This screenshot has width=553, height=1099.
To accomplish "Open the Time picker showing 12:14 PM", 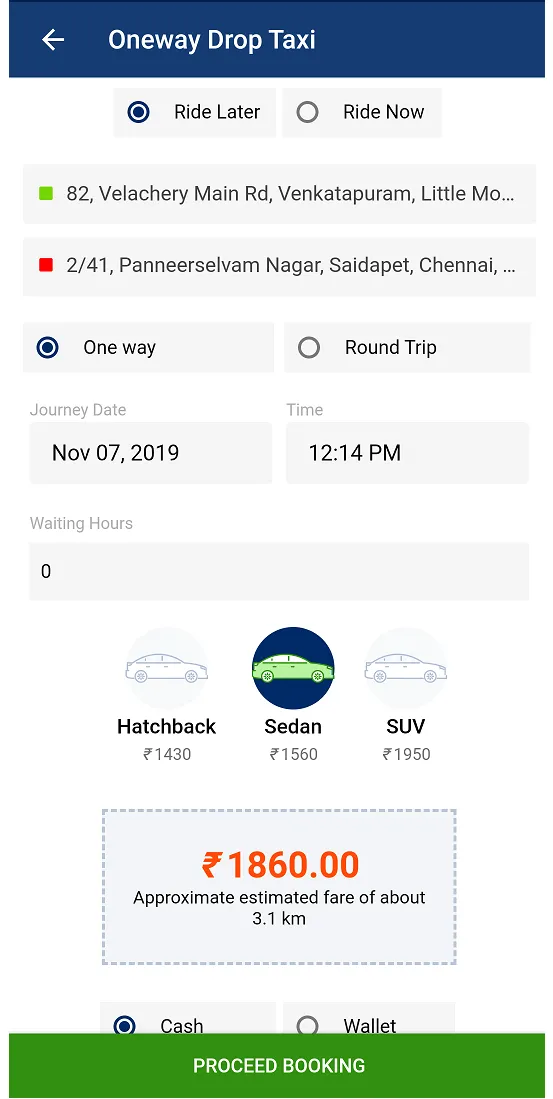I will [407, 453].
